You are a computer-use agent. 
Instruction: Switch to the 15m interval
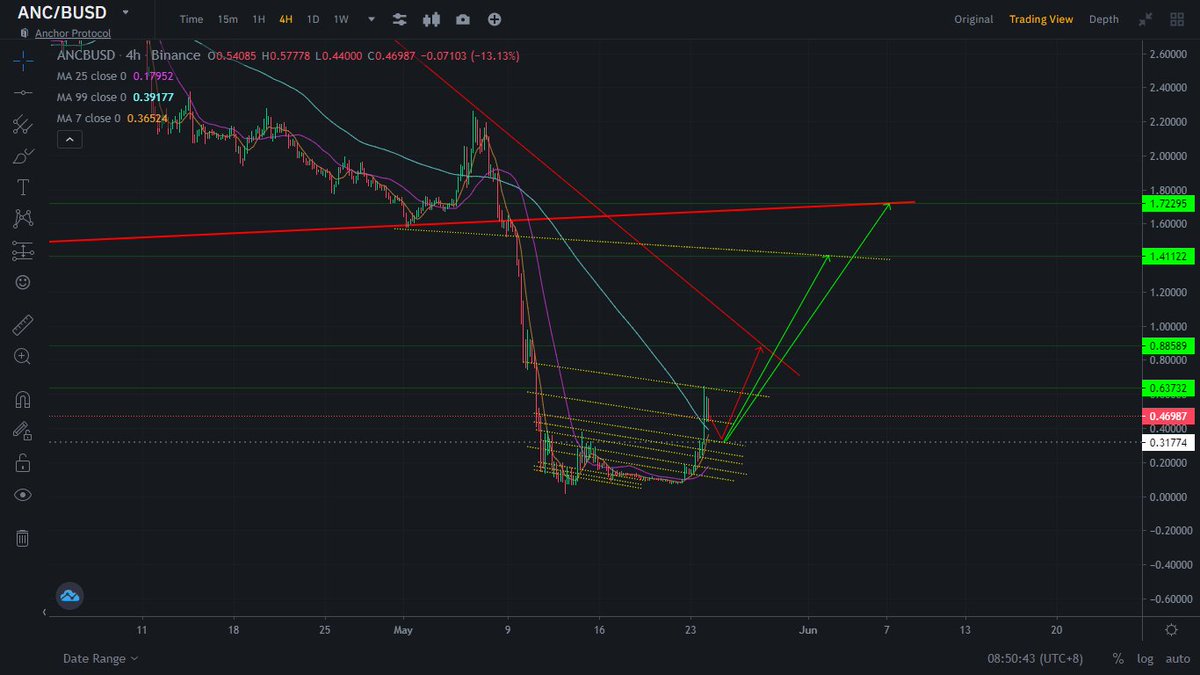pyautogui.click(x=228, y=19)
